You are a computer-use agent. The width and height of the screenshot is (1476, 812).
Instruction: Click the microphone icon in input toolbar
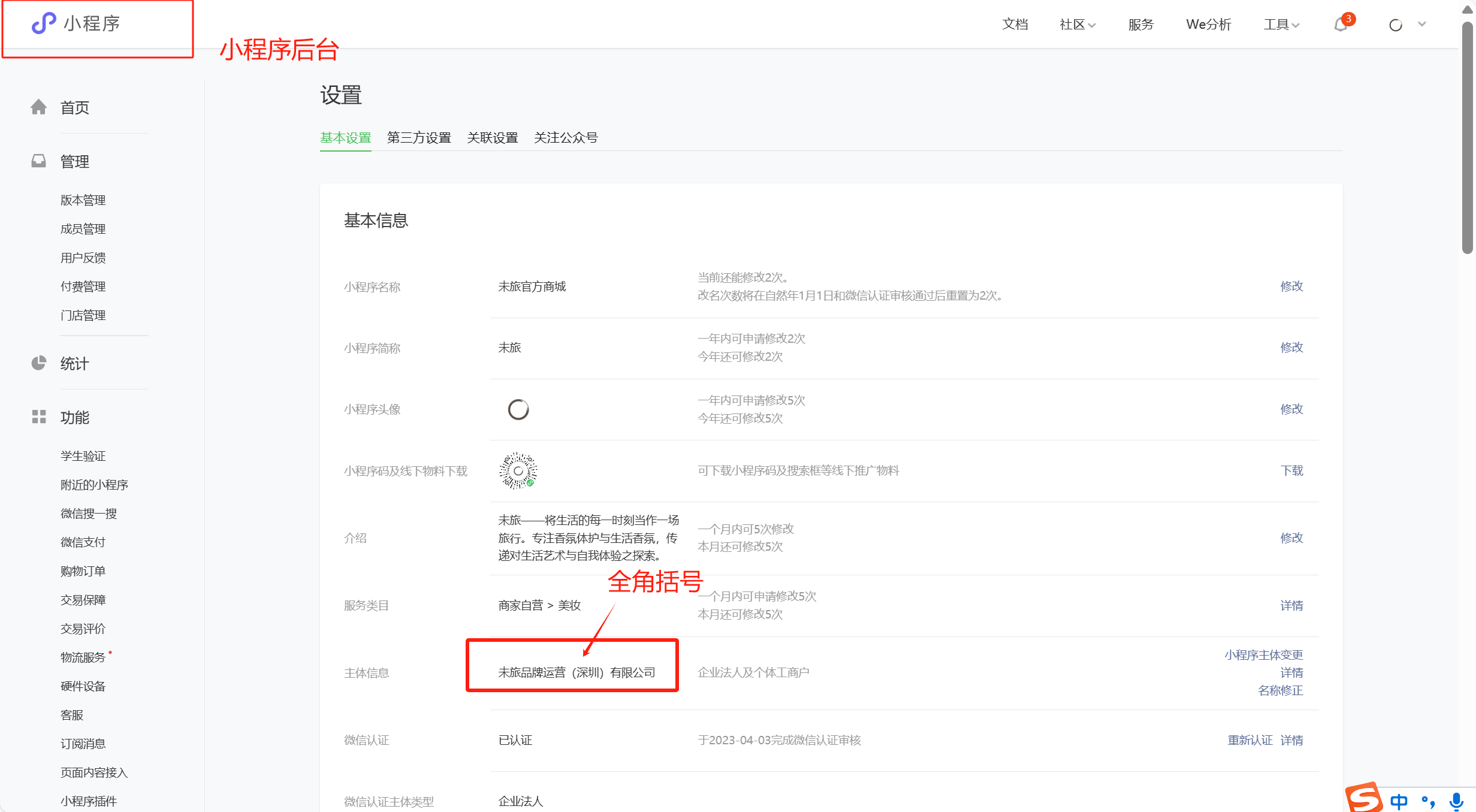click(x=1456, y=801)
